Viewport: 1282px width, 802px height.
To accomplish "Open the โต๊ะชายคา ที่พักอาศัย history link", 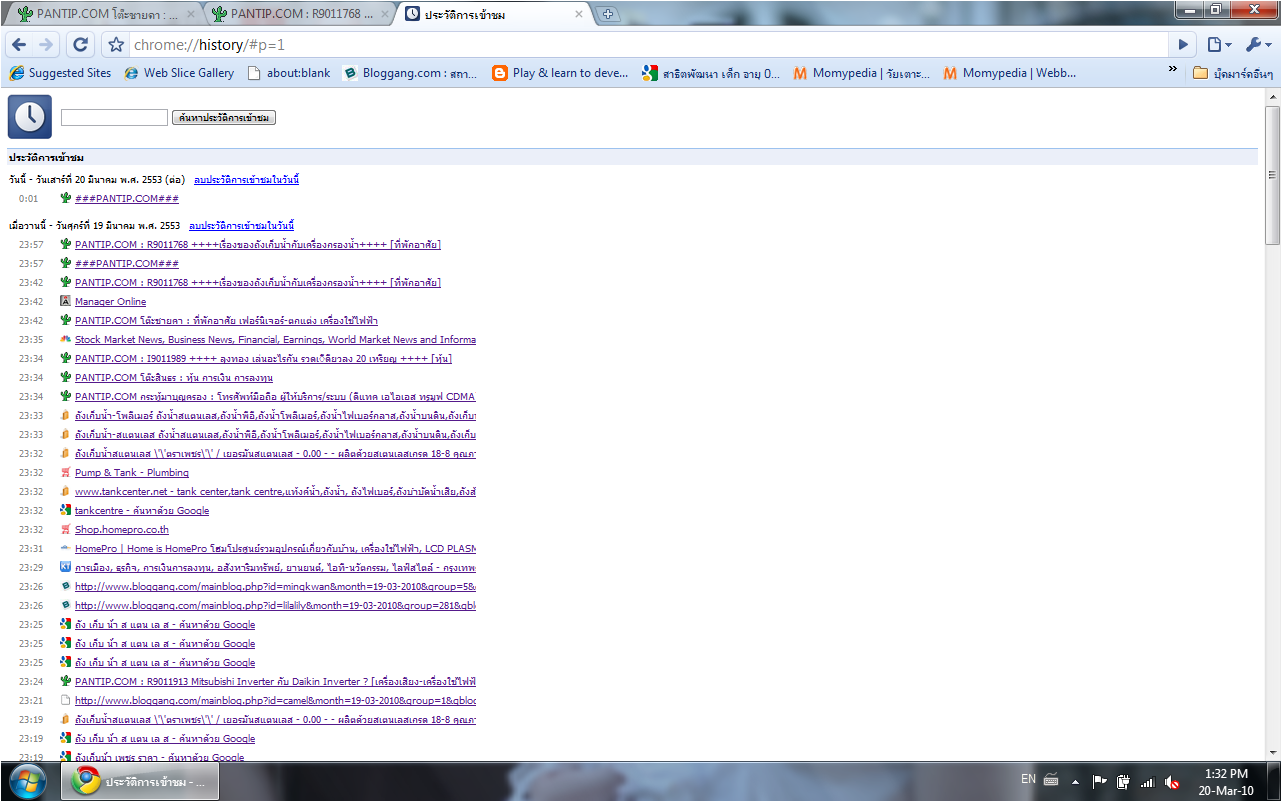I will click(226, 321).
